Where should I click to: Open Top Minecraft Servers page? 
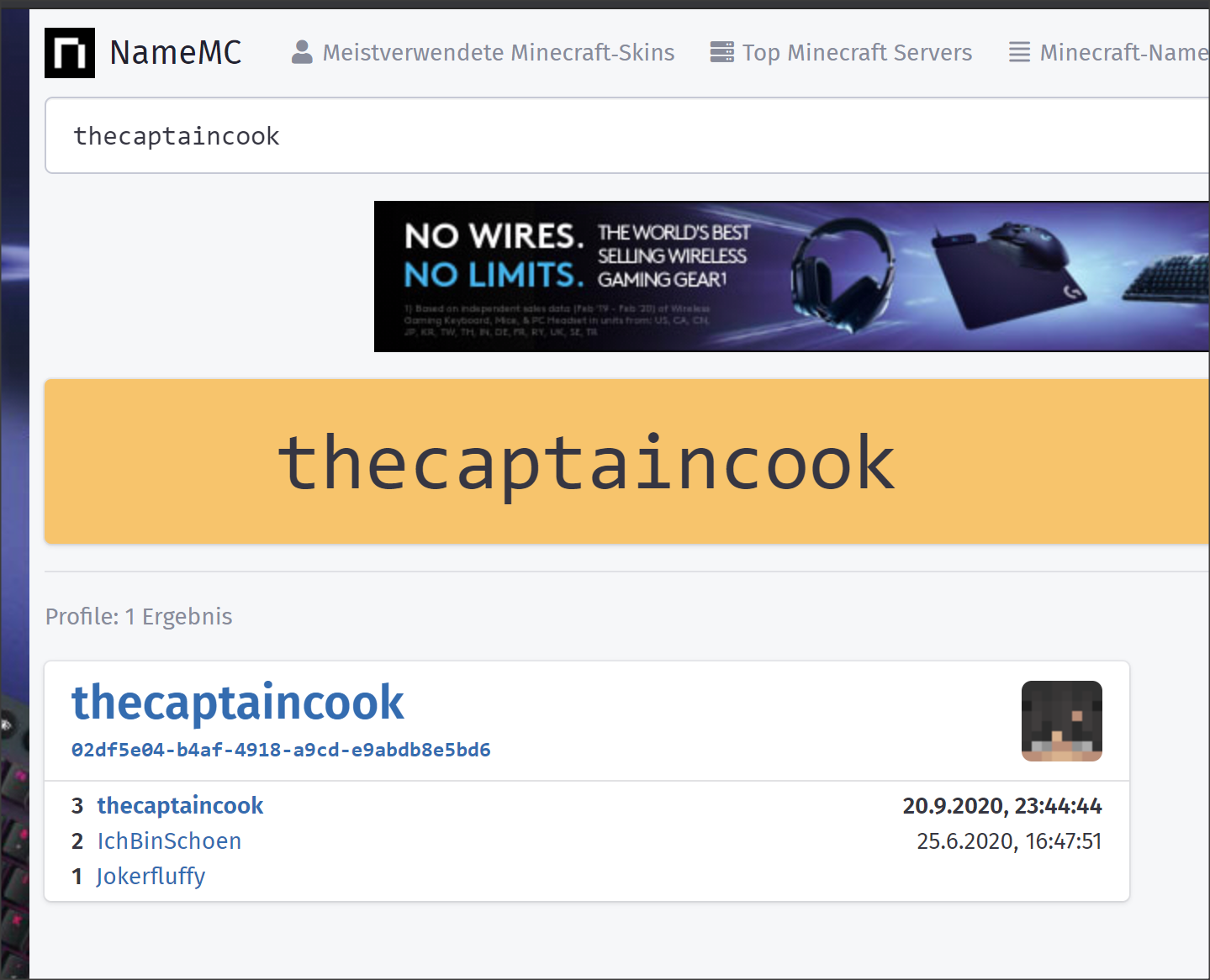[857, 53]
